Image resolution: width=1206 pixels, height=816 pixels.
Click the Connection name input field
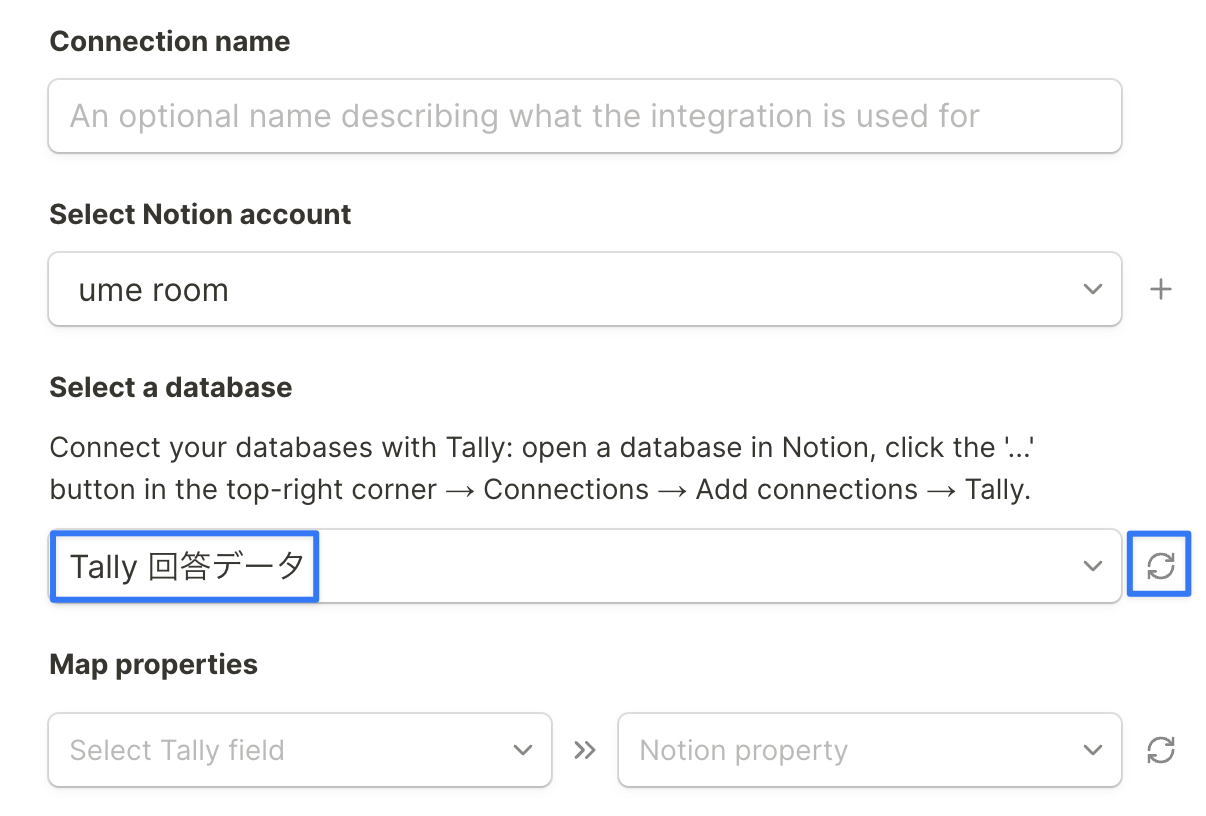point(585,116)
